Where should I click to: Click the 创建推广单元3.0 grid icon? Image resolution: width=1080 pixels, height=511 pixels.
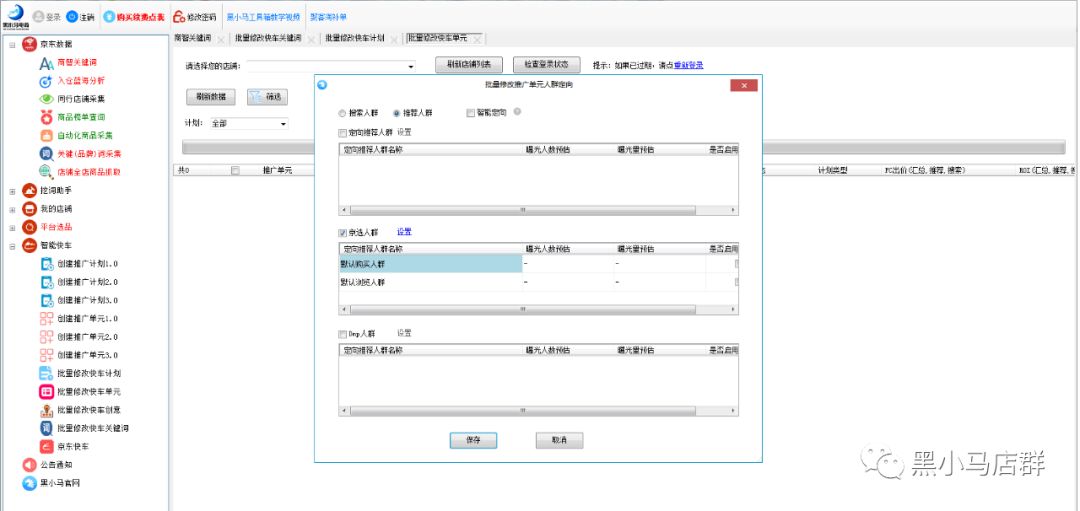(46, 355)
